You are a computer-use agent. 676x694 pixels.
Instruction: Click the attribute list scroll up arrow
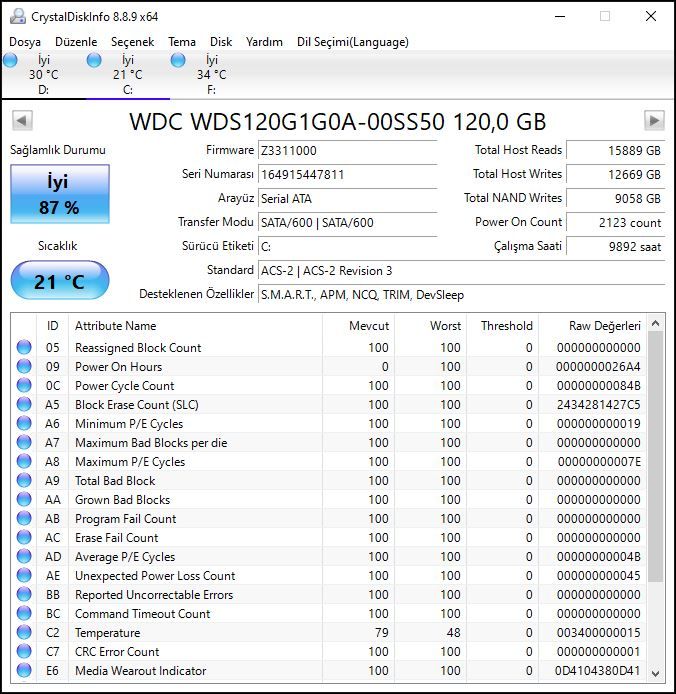(x=656, y=324)
